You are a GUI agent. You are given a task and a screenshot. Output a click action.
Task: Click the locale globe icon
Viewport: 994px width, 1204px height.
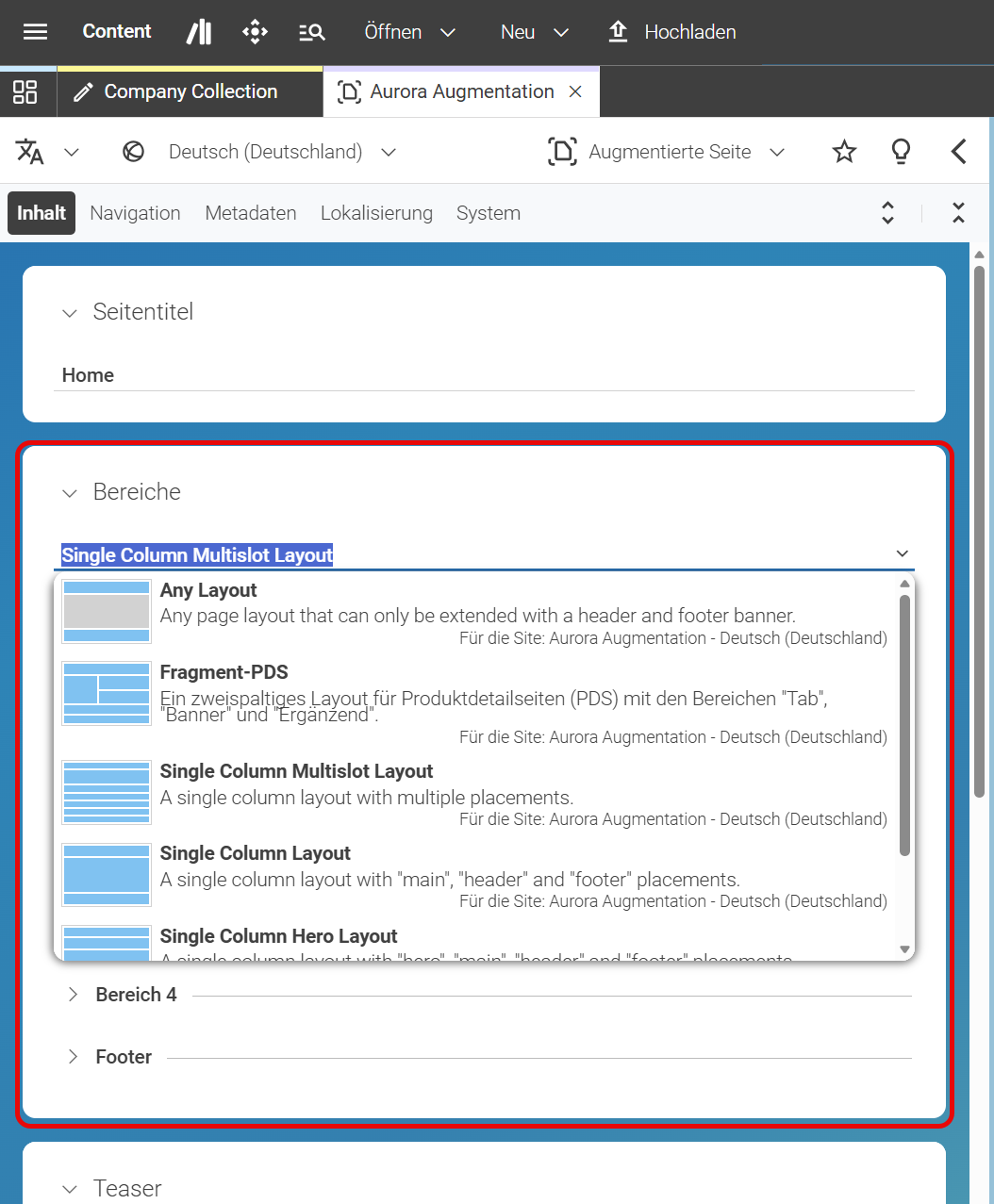tap(134, 151)
